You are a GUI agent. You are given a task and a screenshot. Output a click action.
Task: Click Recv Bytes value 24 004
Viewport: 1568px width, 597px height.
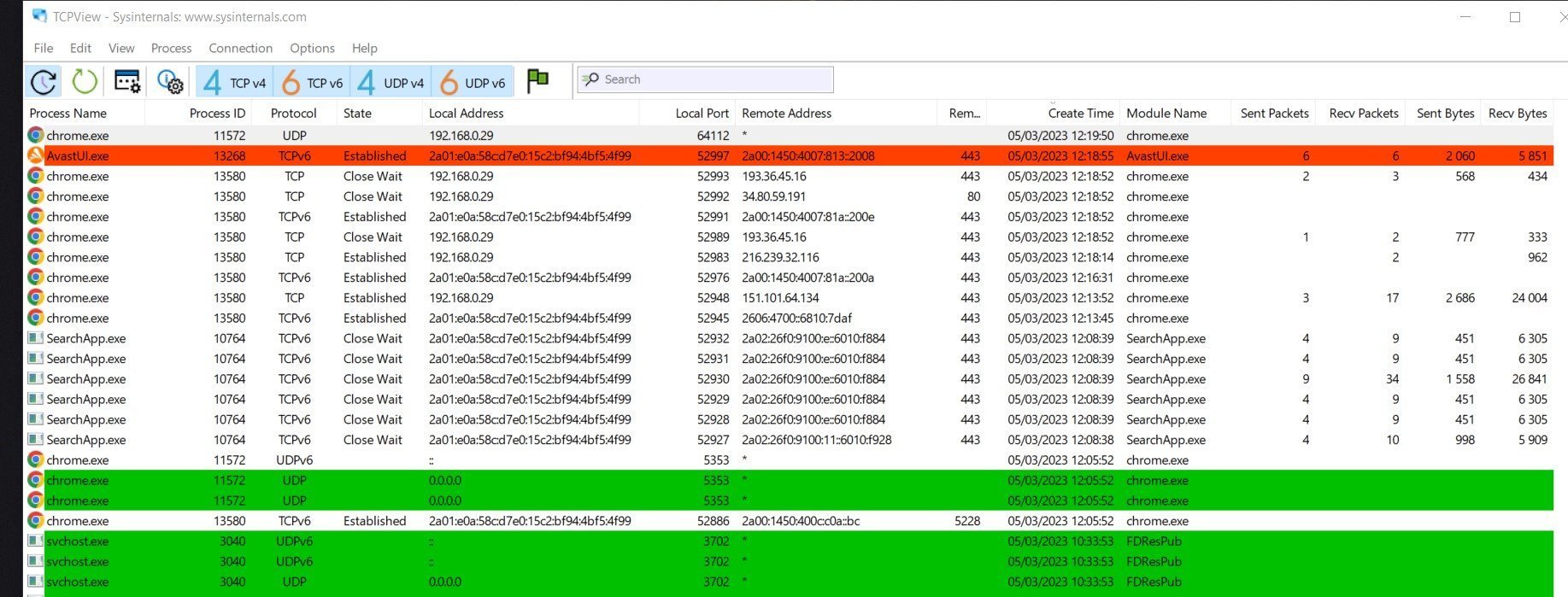coord(1530,298)
